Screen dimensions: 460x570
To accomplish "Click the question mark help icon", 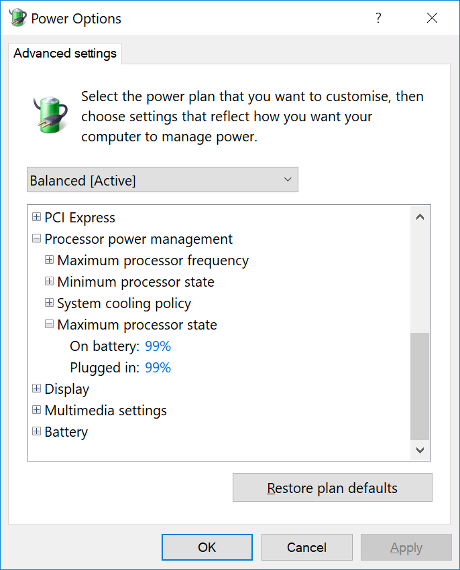I will click(378, 18).
